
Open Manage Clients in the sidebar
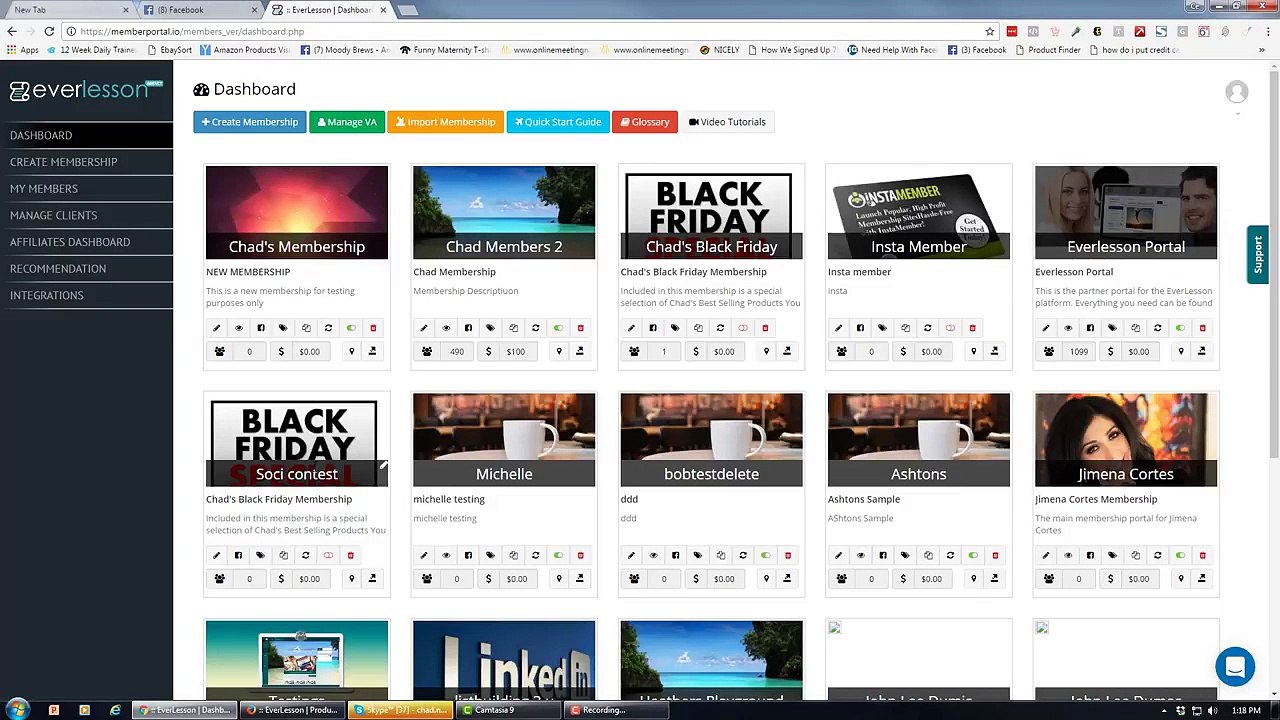[54, 215]
